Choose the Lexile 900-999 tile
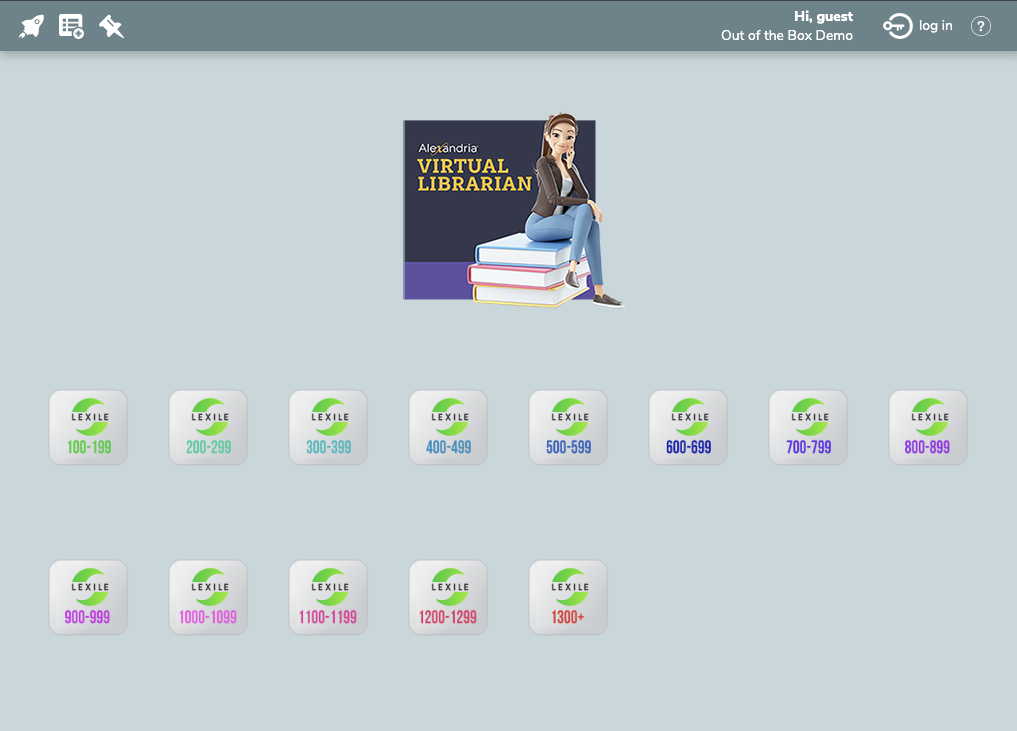 coord(88,597)
